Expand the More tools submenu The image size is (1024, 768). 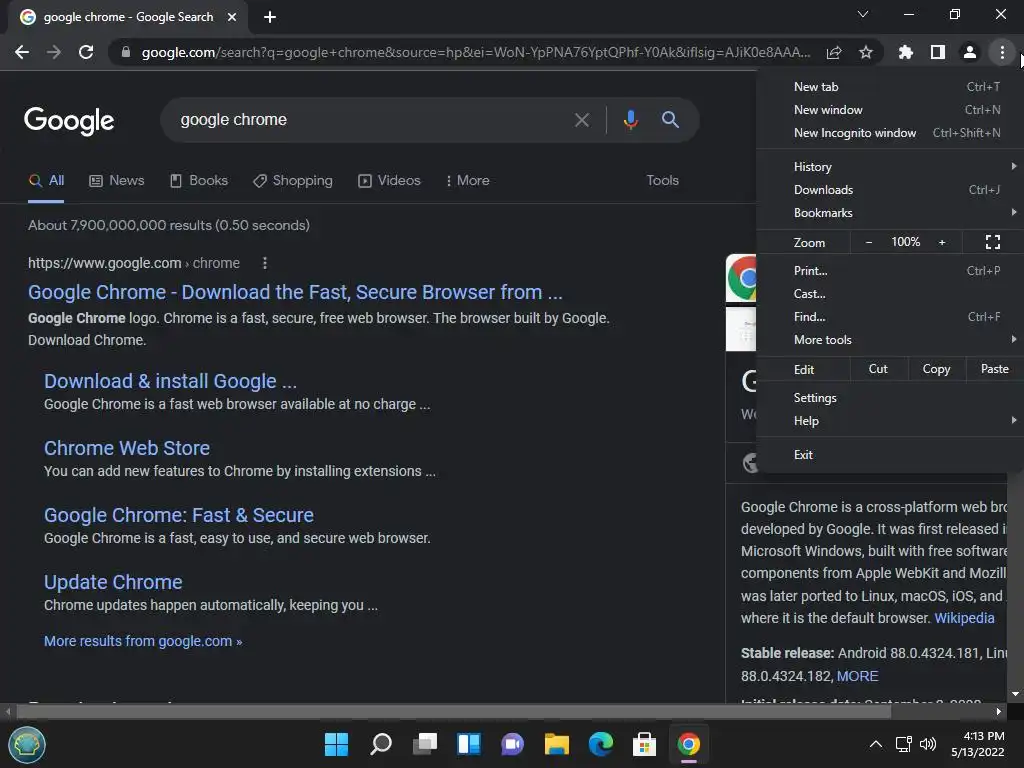point(890,340)
